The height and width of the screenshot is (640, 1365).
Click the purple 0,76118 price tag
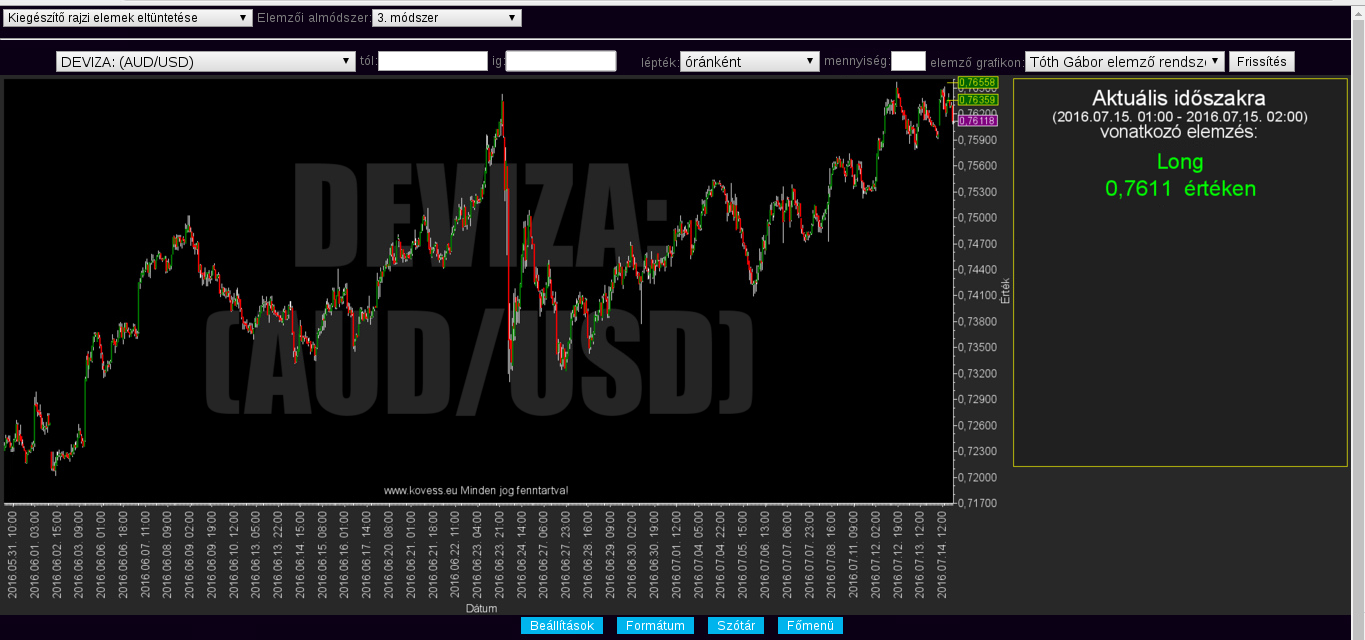(x=976, y=120)
